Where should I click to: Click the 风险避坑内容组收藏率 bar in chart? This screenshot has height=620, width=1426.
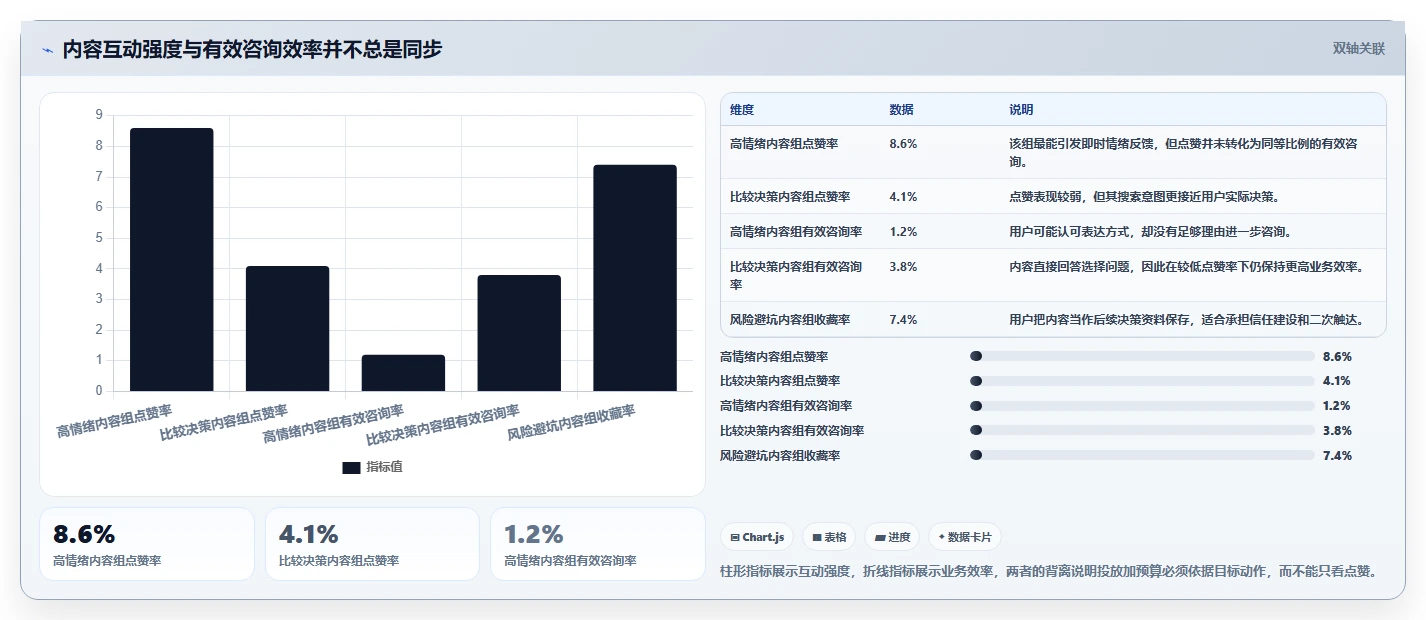point(635,278)
